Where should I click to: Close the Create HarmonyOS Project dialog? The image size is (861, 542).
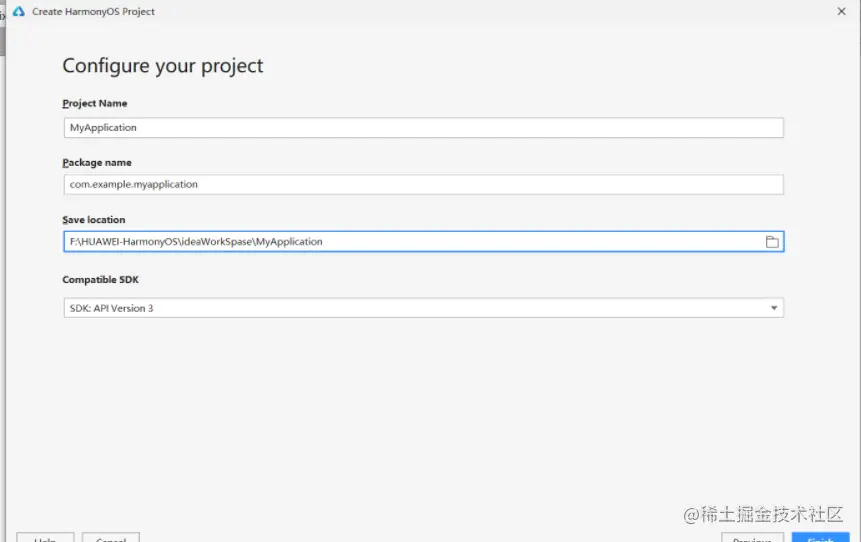point(841,11)
